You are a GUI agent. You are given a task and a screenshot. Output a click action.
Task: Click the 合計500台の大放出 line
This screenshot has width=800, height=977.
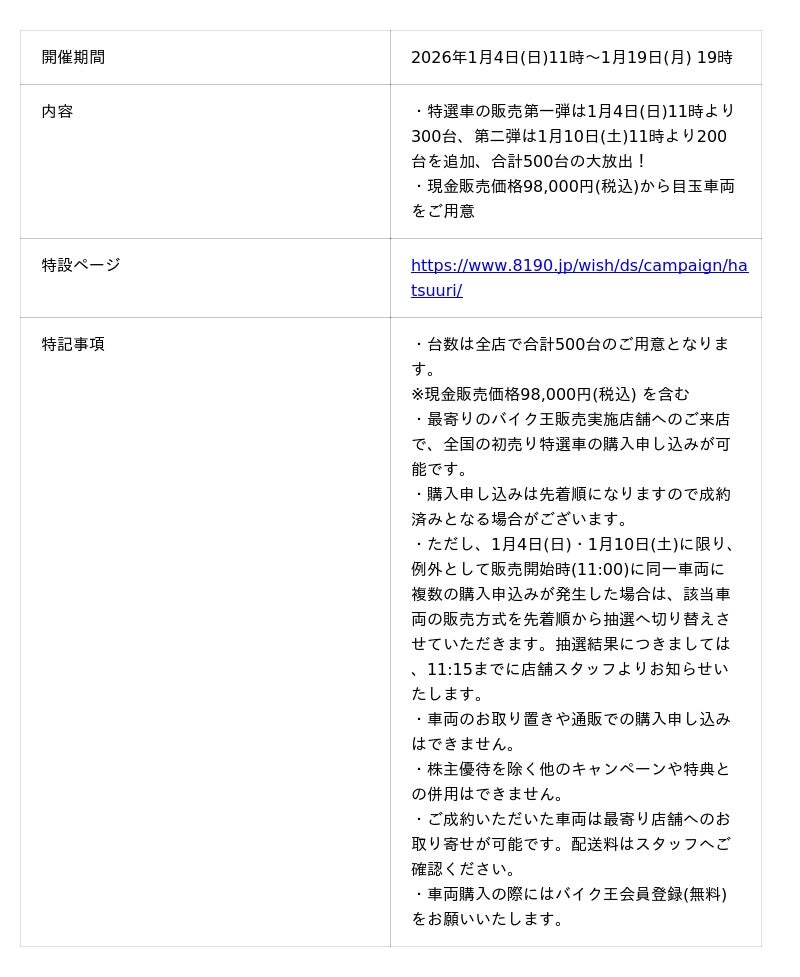528,161
